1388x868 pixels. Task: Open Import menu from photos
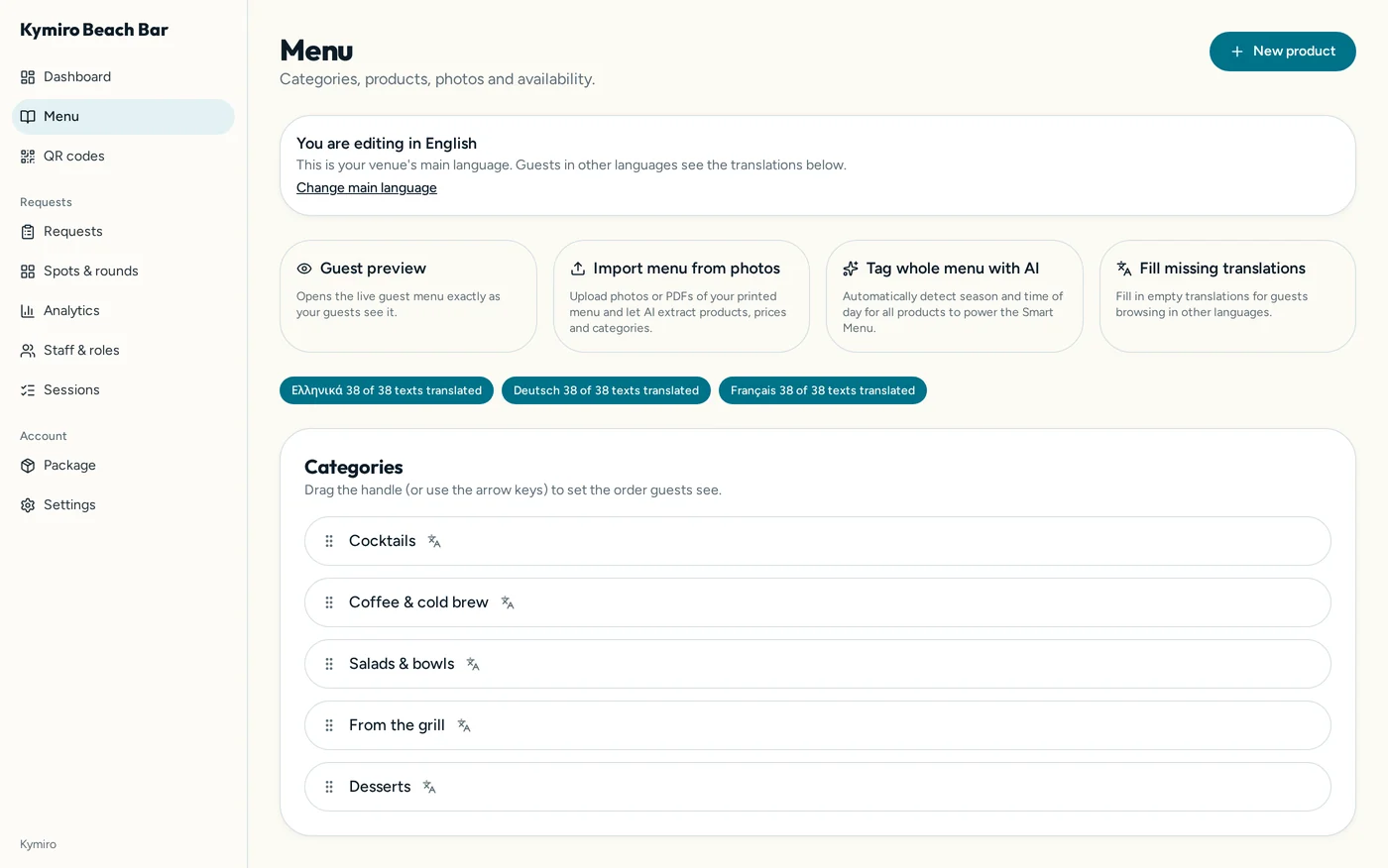pyautogui.click(x=681, y=296)
